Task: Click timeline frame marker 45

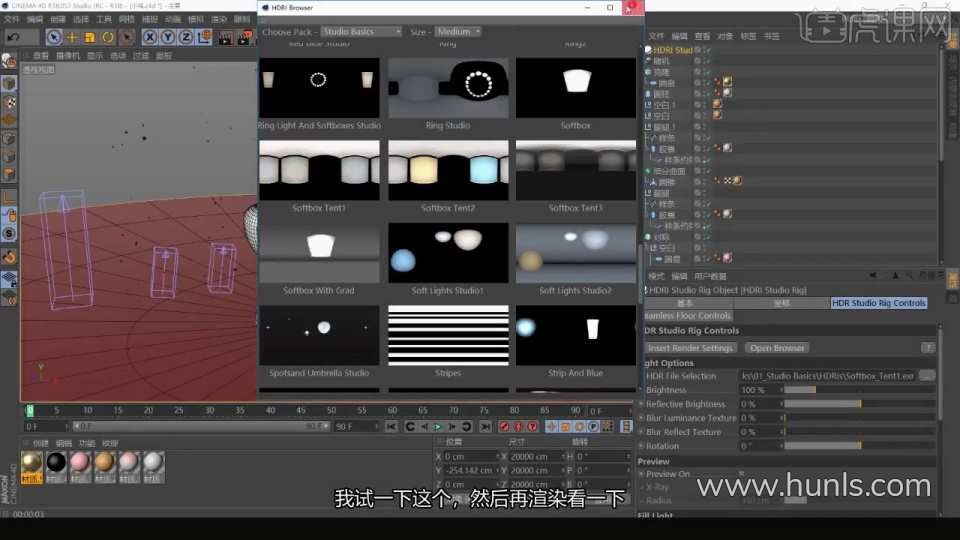Action: (301, 410)
